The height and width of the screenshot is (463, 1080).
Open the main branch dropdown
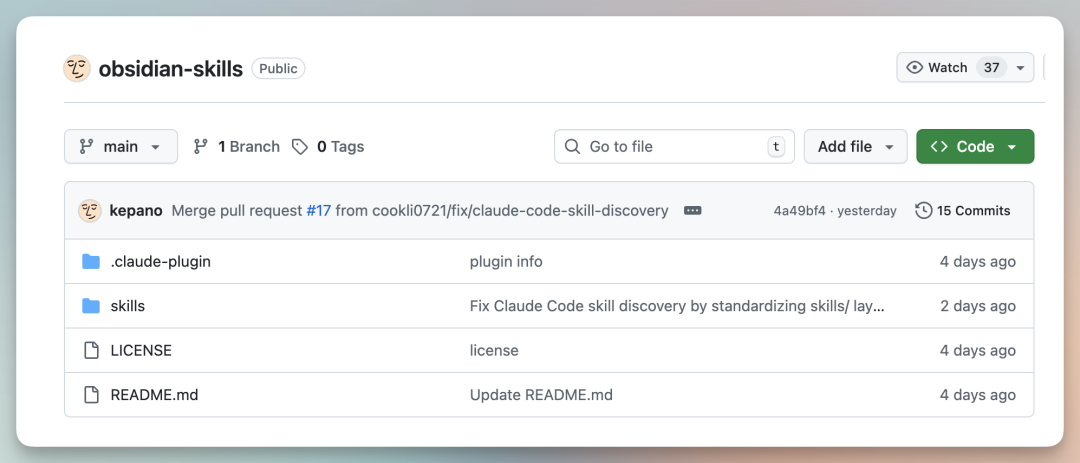coord(121,147)
